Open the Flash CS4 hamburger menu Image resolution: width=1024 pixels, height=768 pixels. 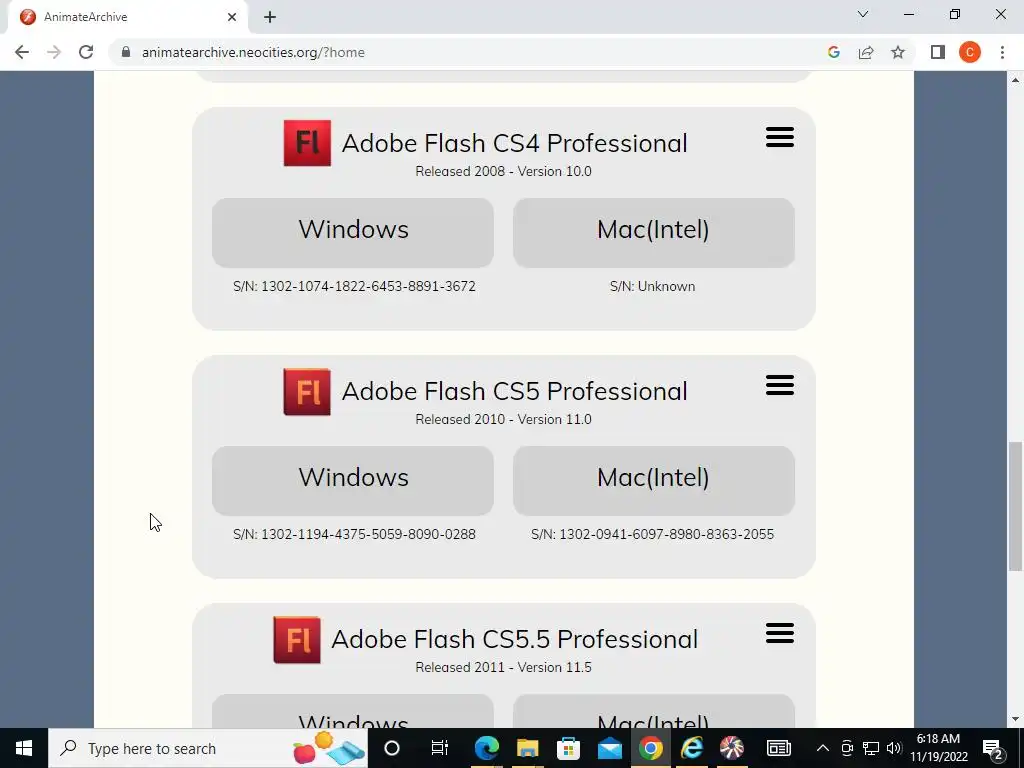coord(780,137)
